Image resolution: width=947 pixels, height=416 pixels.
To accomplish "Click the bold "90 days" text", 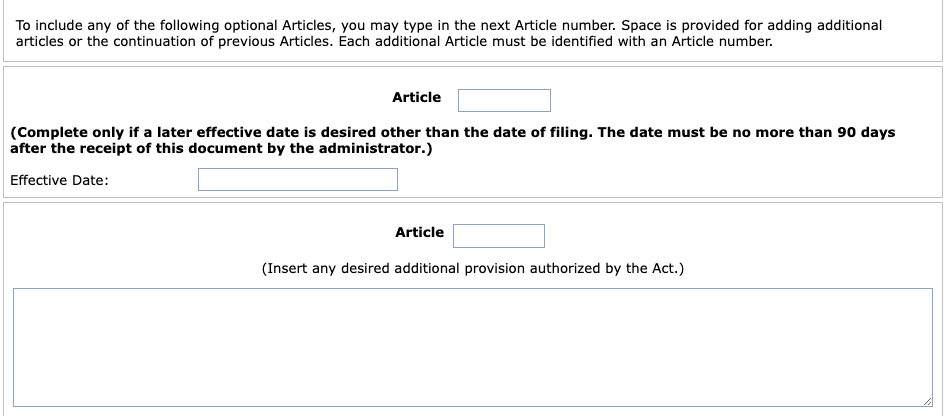I will click(866, 132).
